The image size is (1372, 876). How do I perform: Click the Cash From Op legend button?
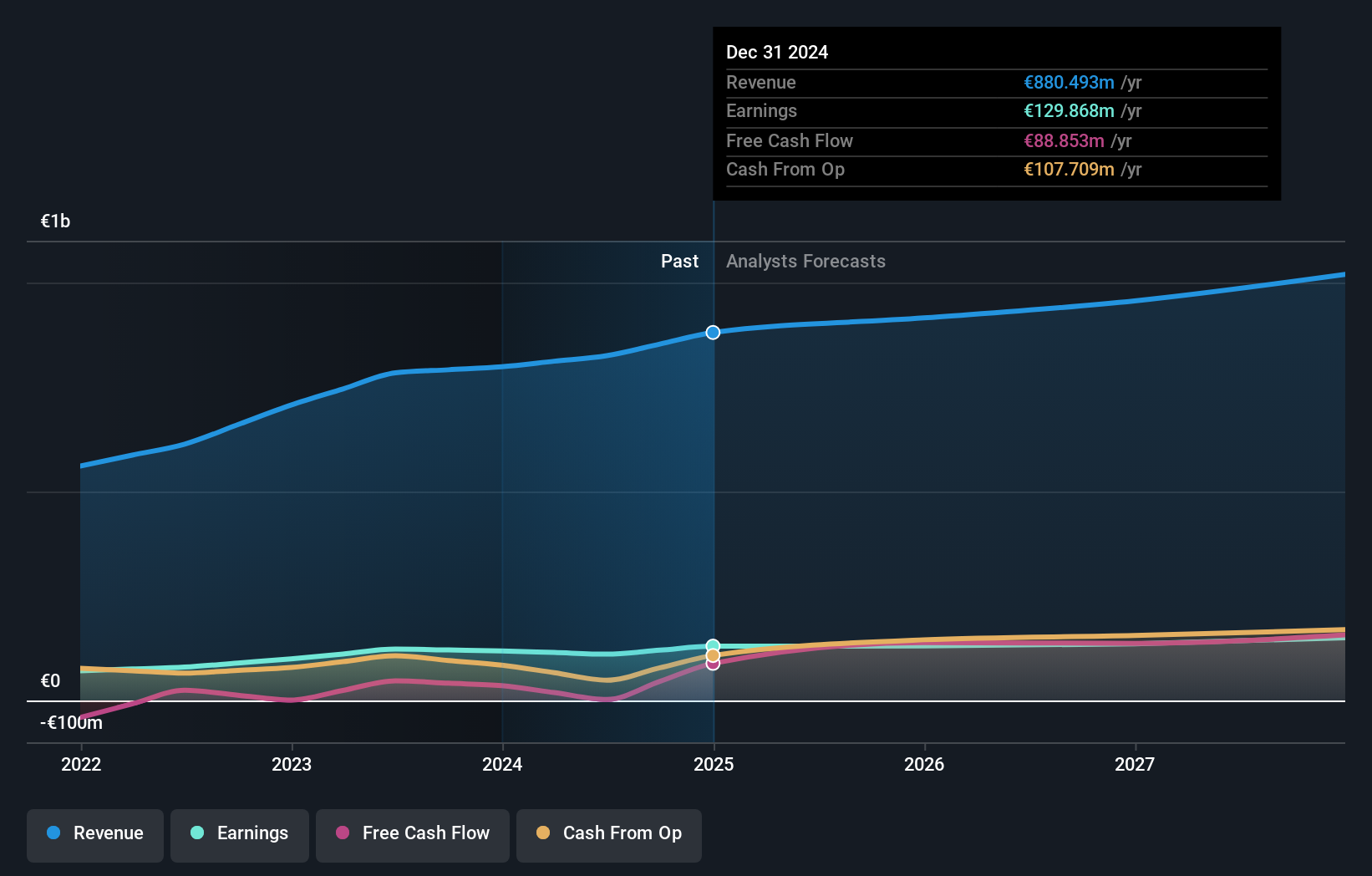point(608,835)
